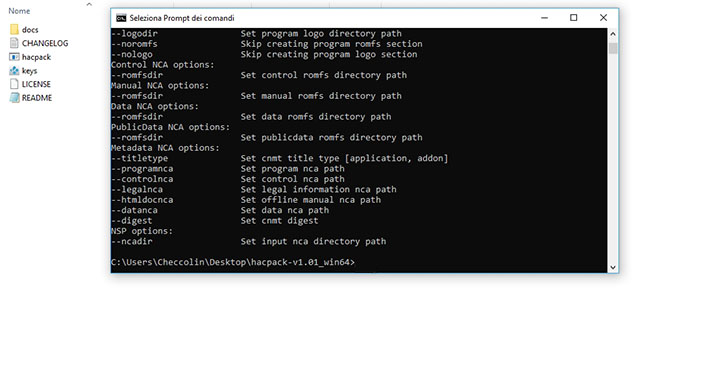Click the Seleziona Prompt dei comandi title
This screenshot has height=380, width=710.
click(182, 18)
